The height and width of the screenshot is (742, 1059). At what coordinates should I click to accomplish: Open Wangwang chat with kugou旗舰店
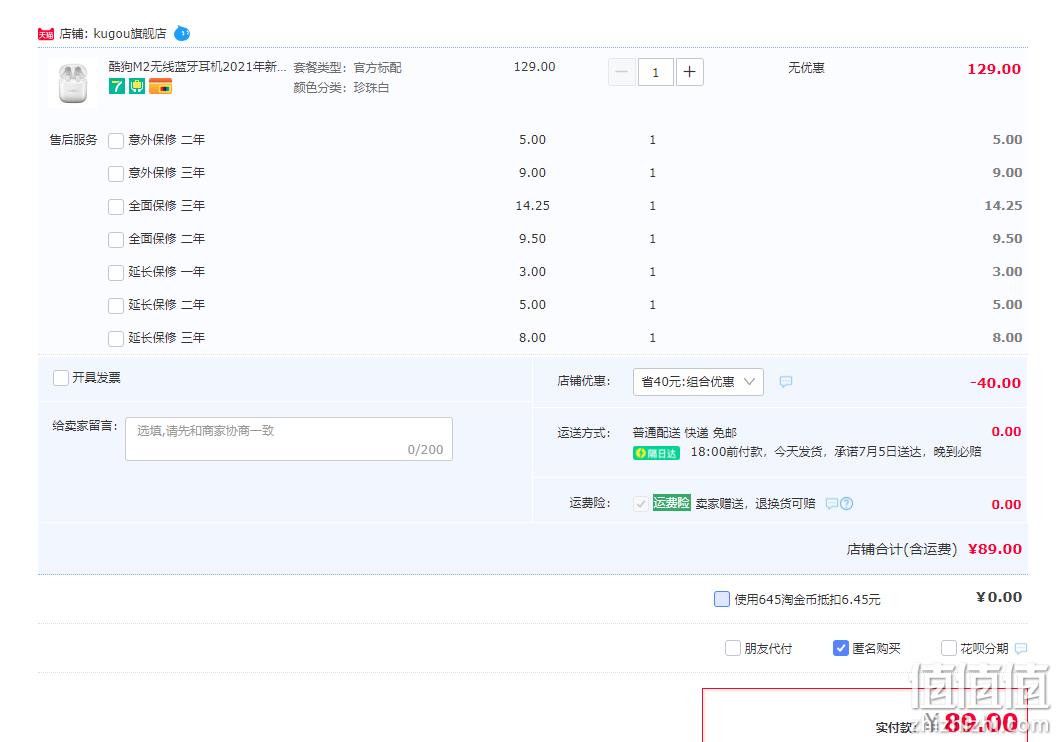(182, 33)
